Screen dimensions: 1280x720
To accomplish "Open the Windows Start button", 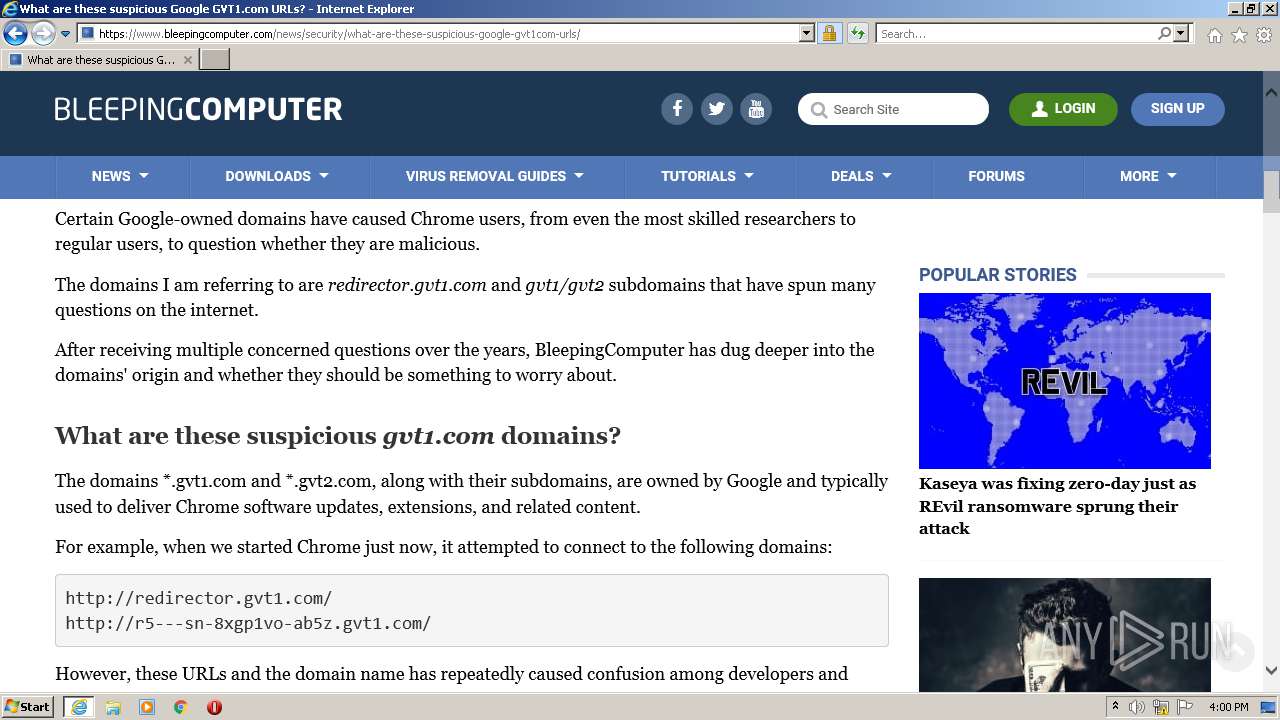I will [x=28, y=707].
